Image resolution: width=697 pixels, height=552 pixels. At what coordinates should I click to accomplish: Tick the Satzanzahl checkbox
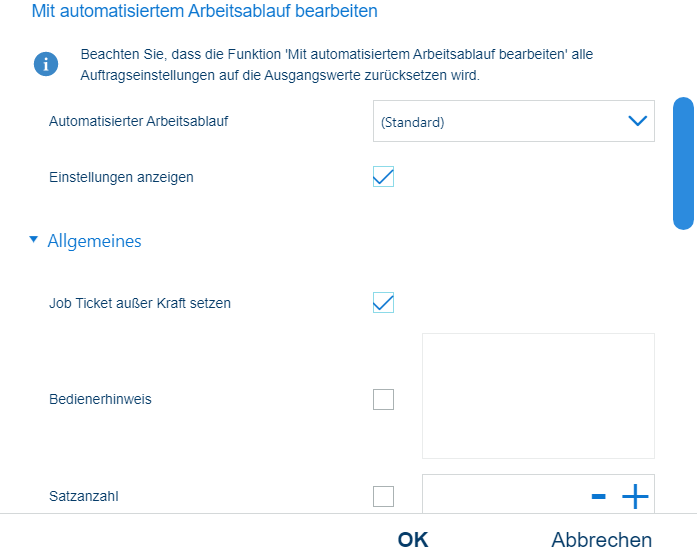click(383, 496)
